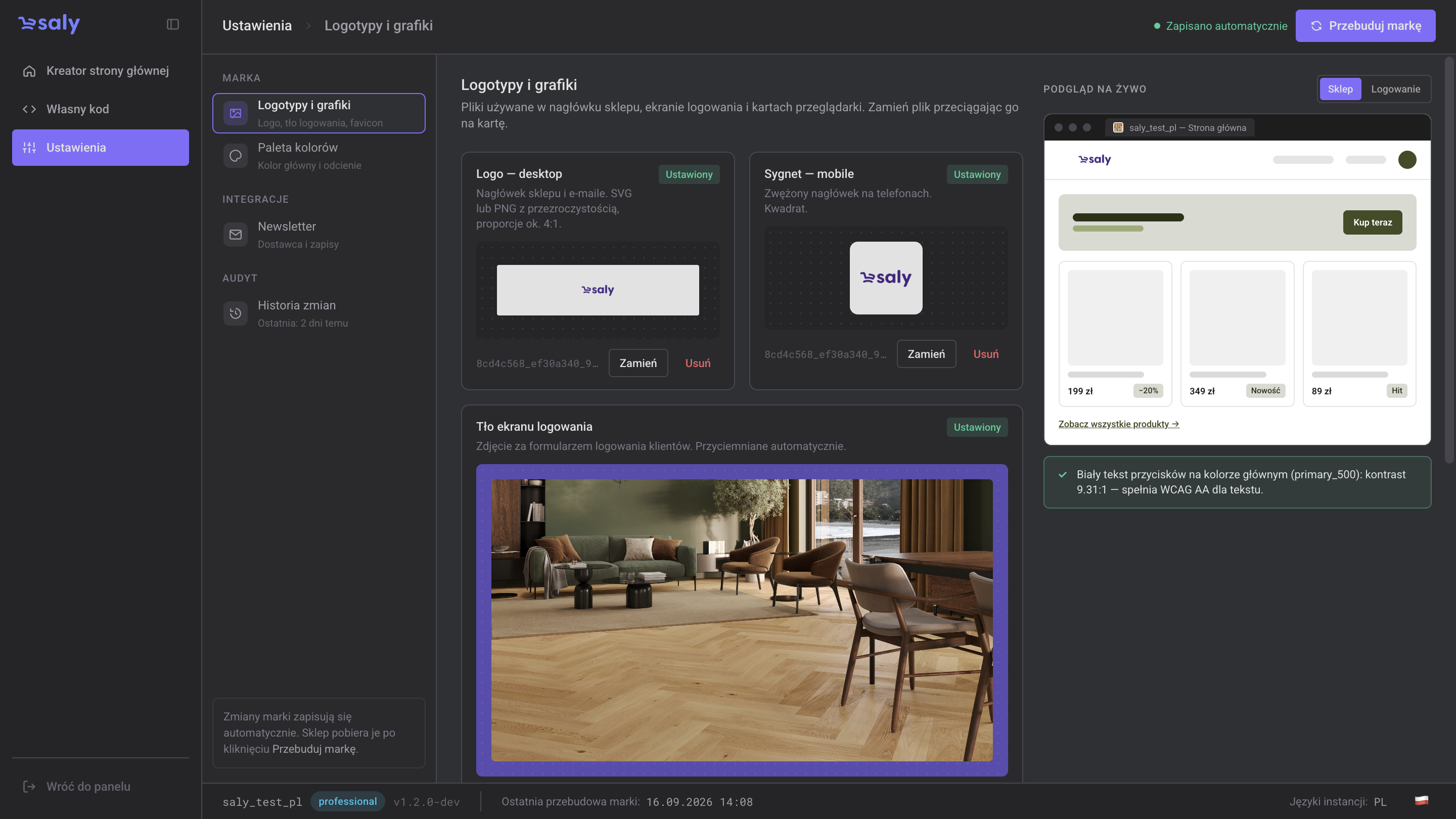Click the olive color circle in preview header

pos(1407,160)
